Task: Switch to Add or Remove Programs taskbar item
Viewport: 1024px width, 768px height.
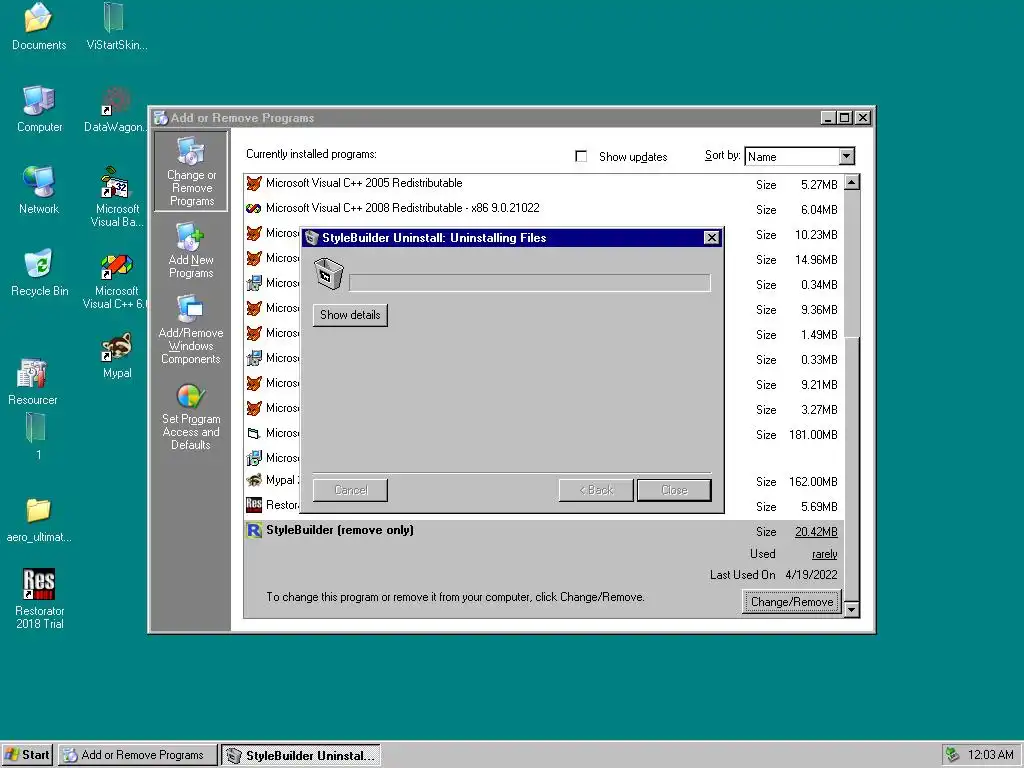Action: point(138,755)
